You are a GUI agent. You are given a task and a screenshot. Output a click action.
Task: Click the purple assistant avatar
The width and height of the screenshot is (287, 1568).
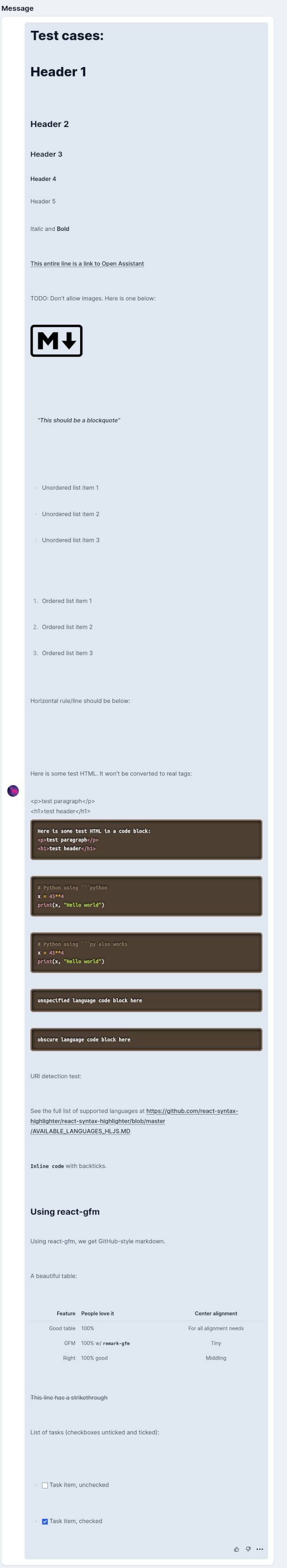(13, 791)
